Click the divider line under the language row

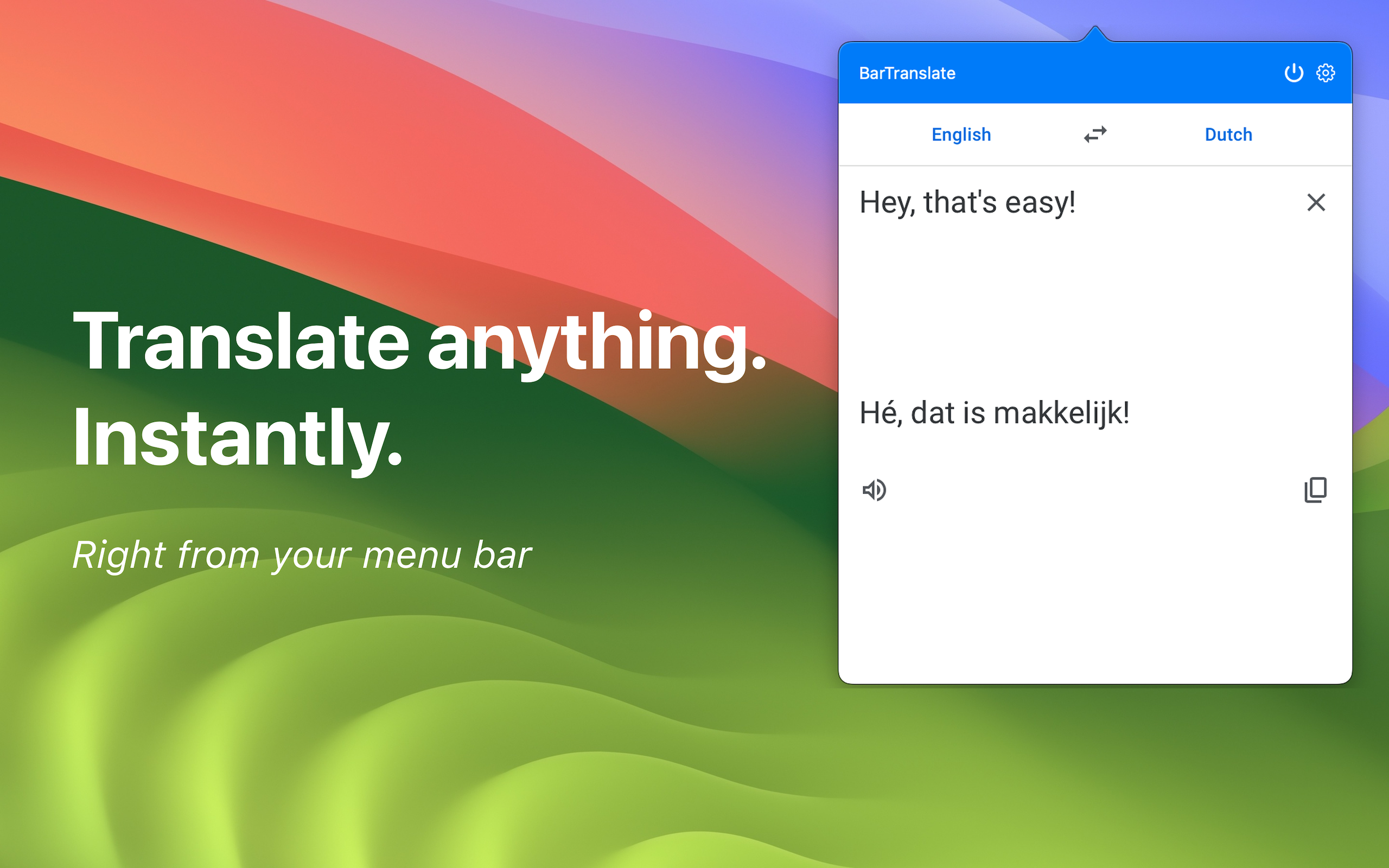1095,165
